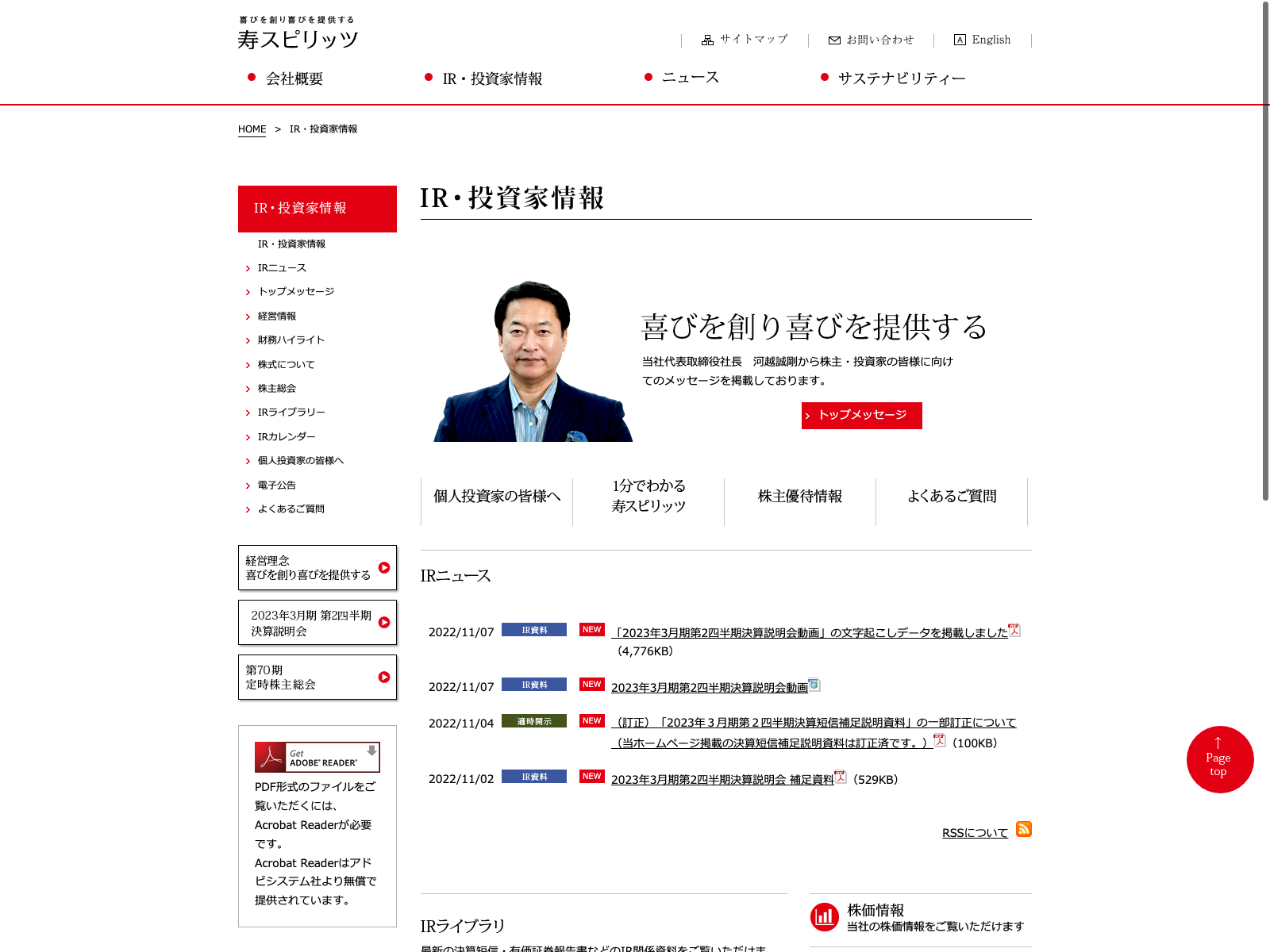The width and height of the screenshot is (1270, 952).
Task: Click the RSS feed orange icon
Action: click(x=1024, y=829)
